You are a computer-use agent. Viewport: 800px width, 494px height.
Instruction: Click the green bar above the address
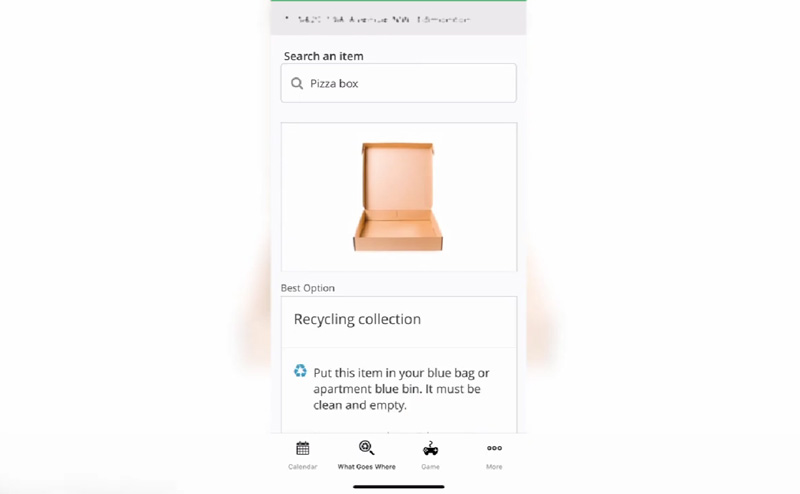click(x=398, y=1)
